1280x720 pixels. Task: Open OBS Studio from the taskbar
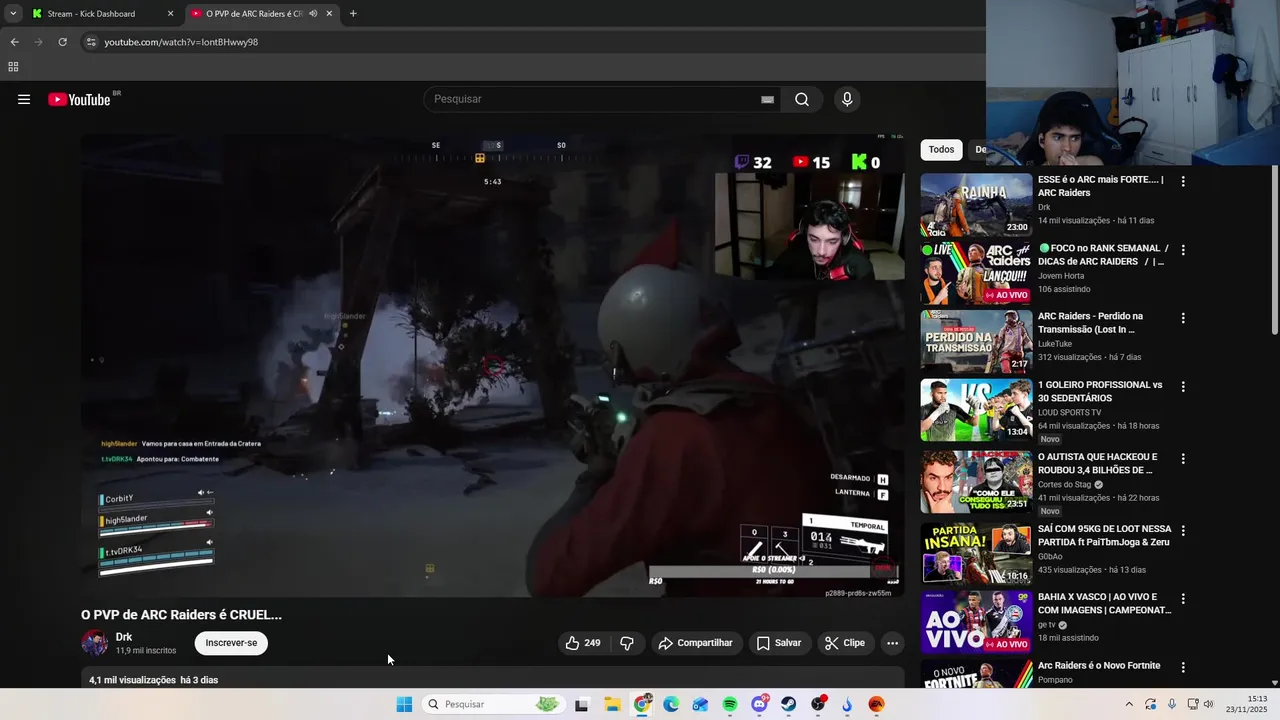(x=819, y=704)
